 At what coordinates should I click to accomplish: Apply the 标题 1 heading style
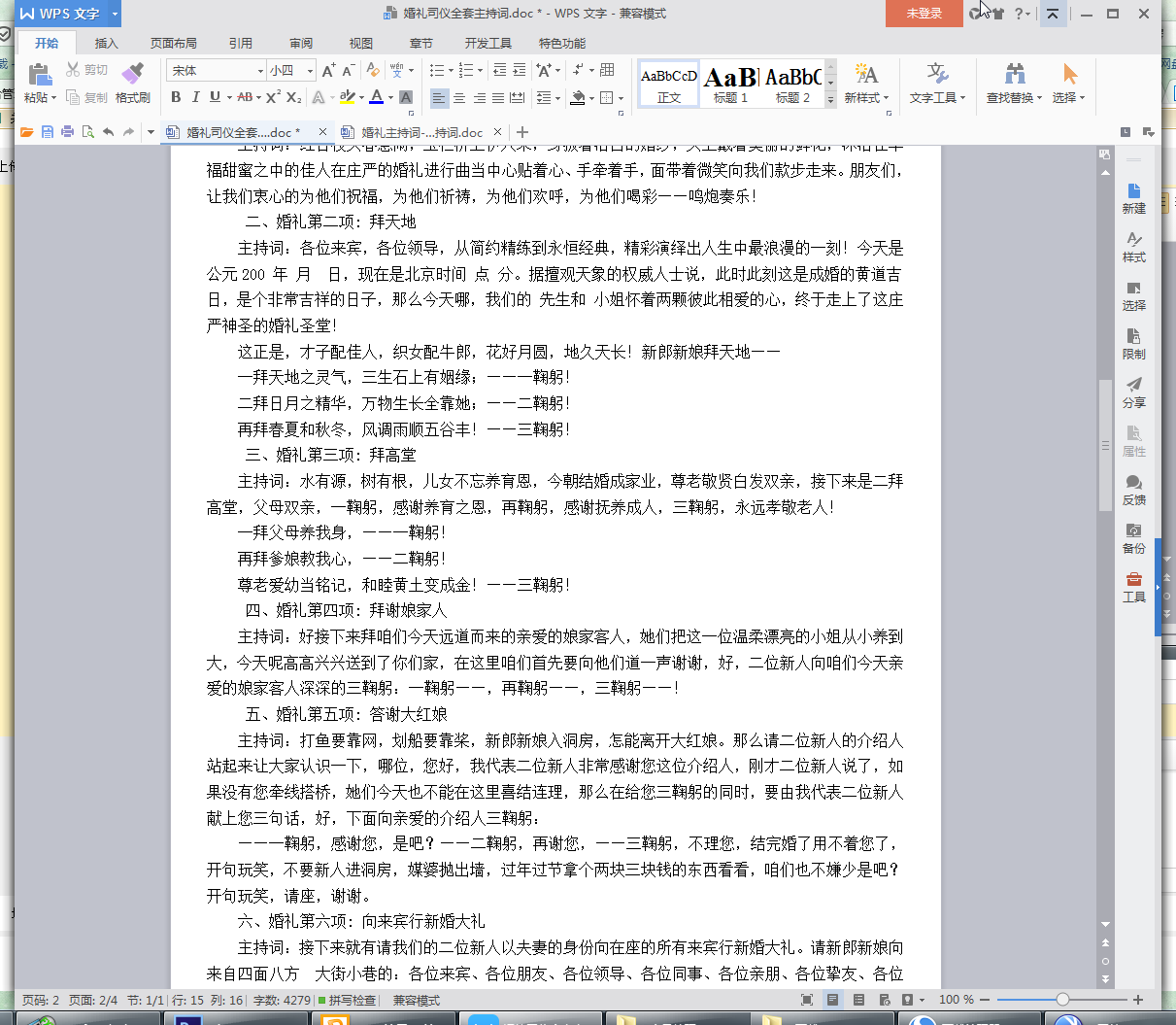click(730, 84)
